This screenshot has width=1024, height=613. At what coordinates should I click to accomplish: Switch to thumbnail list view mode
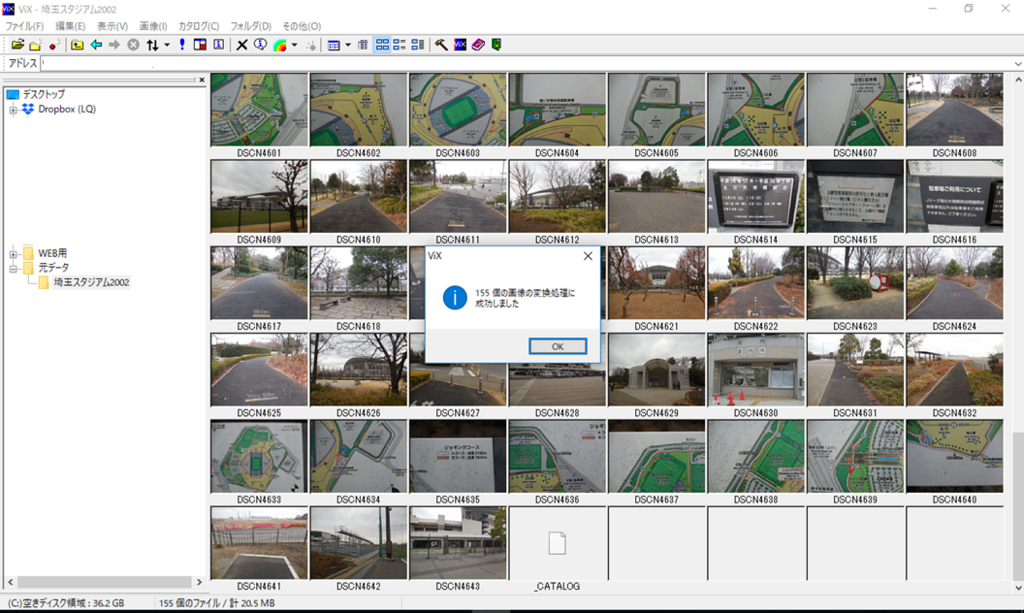[399, 45]
